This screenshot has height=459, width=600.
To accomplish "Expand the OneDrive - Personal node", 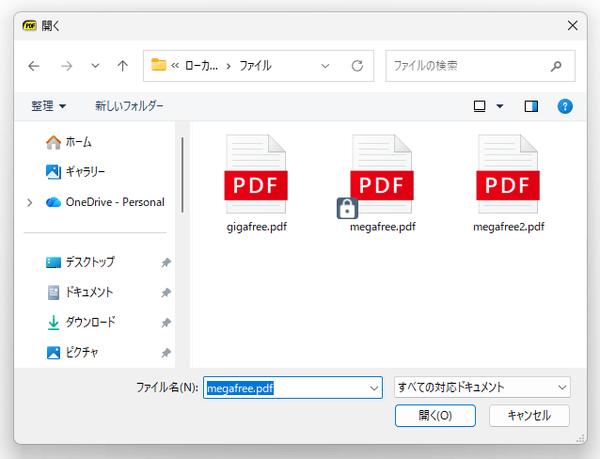I will (30, 202).
